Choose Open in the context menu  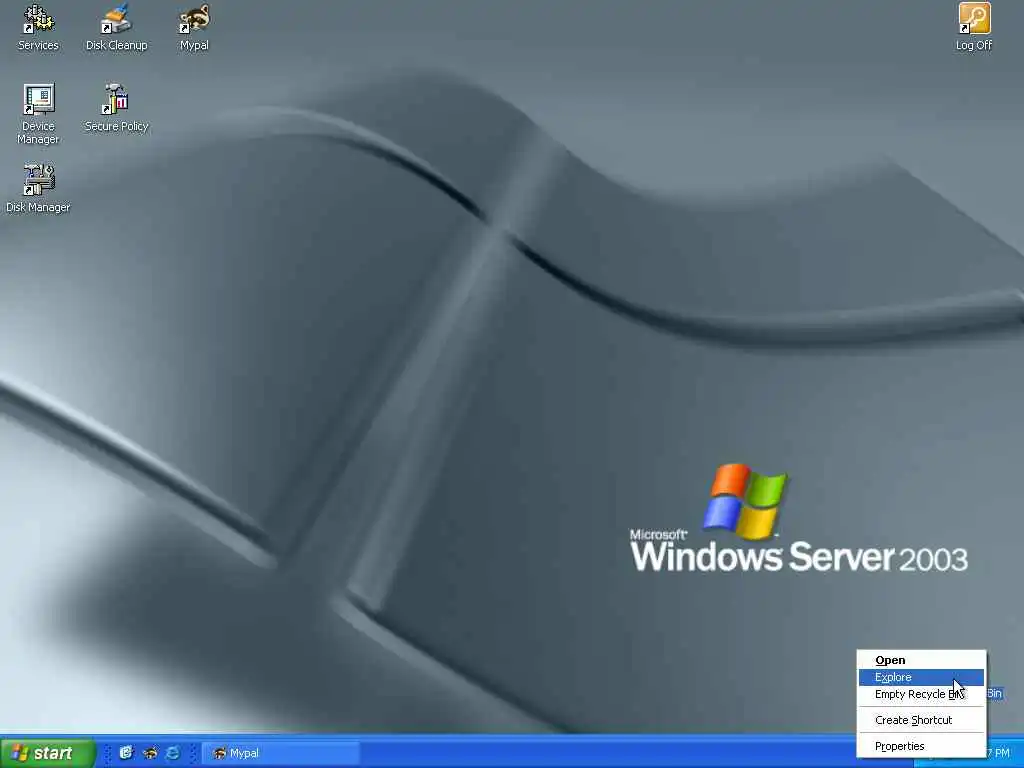(921, 660)
